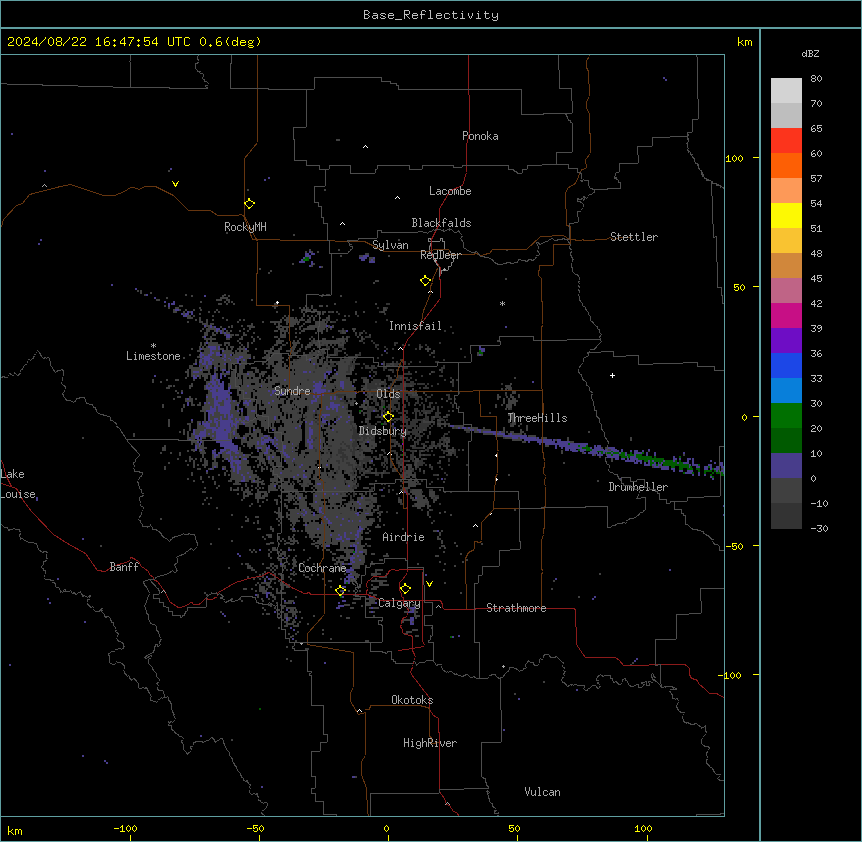Click the RedDeer city label
The width and height of the screenshot is (862, 842).
click(440, 255)
